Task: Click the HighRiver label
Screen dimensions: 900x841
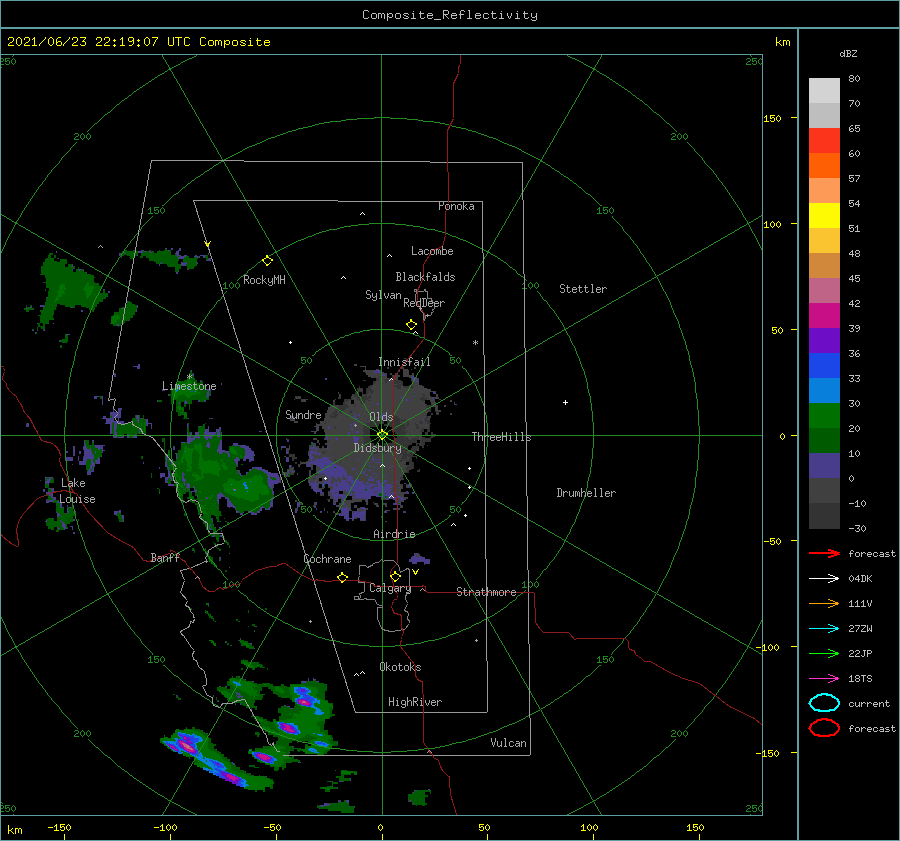Action: pyautogui.click(x=415, y=702)
